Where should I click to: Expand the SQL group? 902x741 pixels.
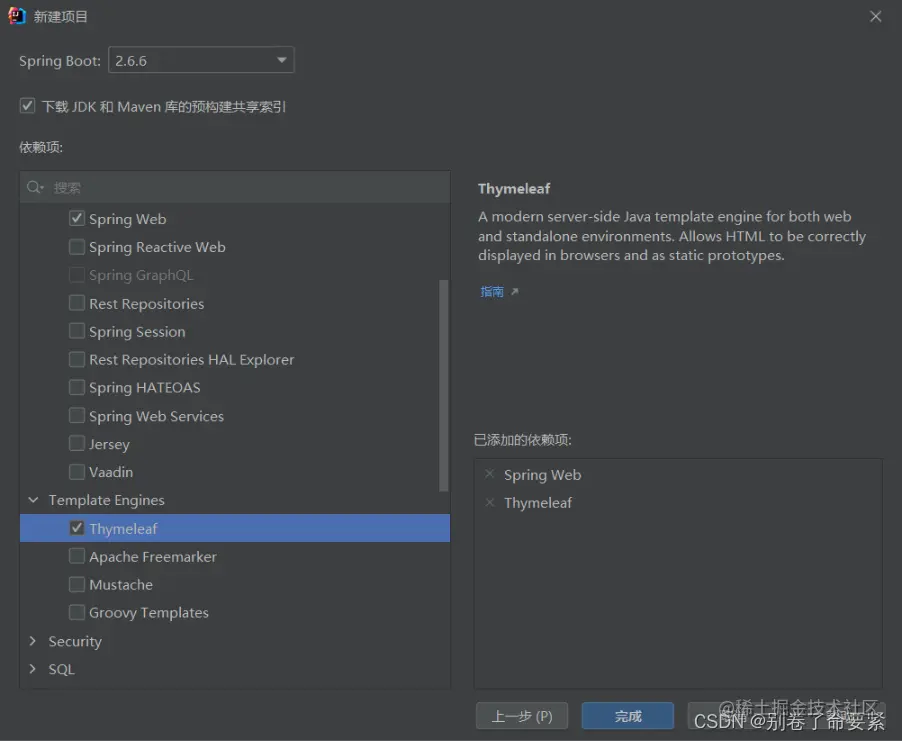[x=33, y=669]
